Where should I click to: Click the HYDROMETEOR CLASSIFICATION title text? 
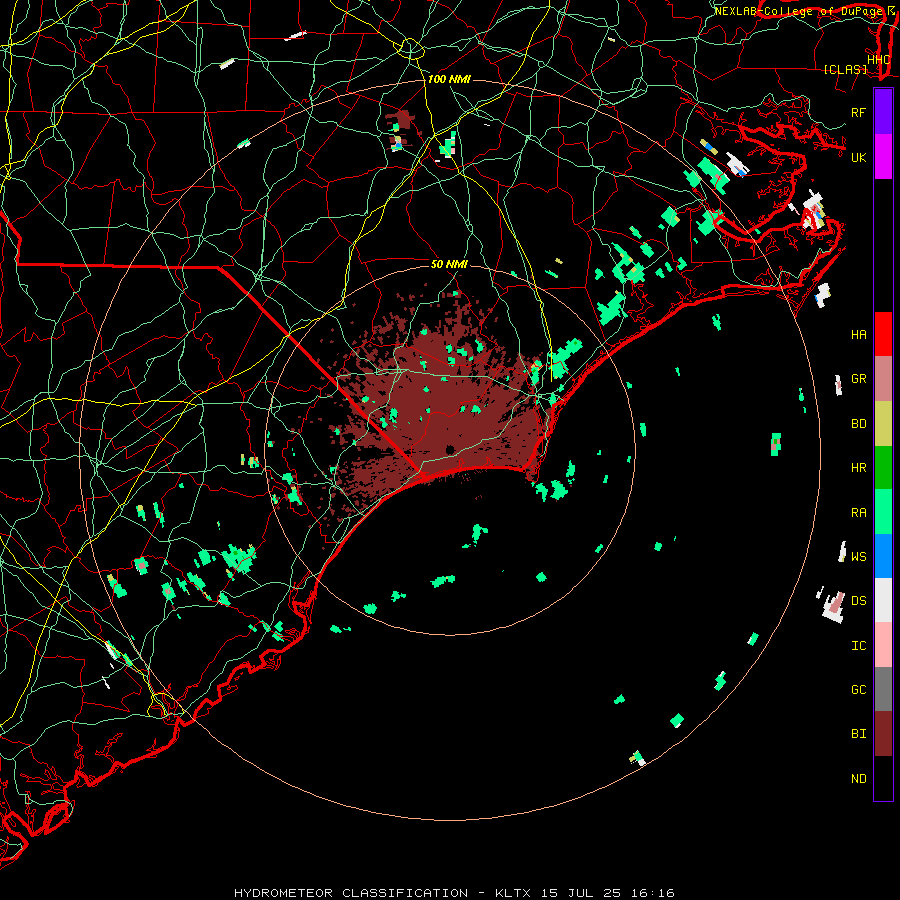[x=351, y=893]
